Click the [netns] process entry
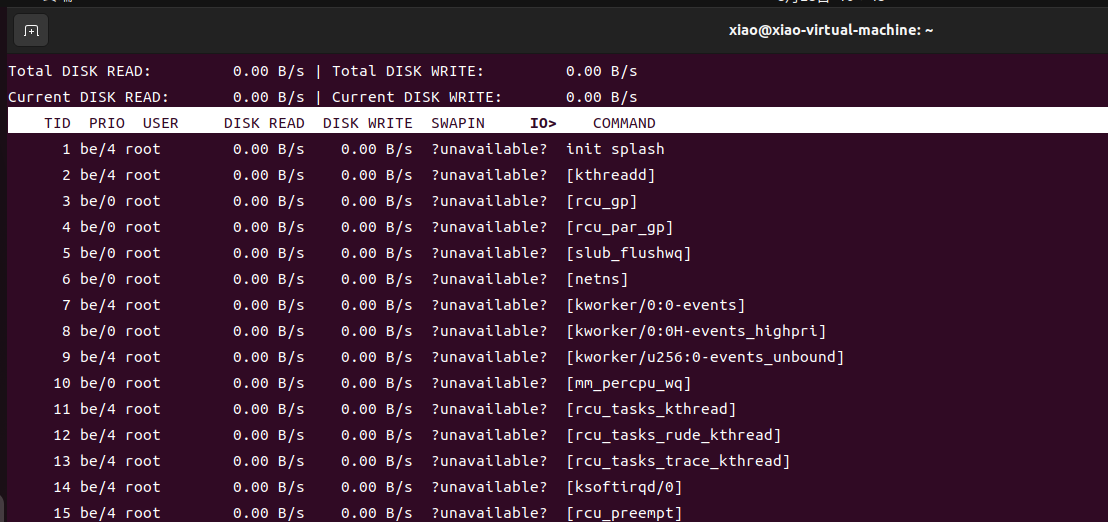This screenshot has height=522, width=1108. 597,279
